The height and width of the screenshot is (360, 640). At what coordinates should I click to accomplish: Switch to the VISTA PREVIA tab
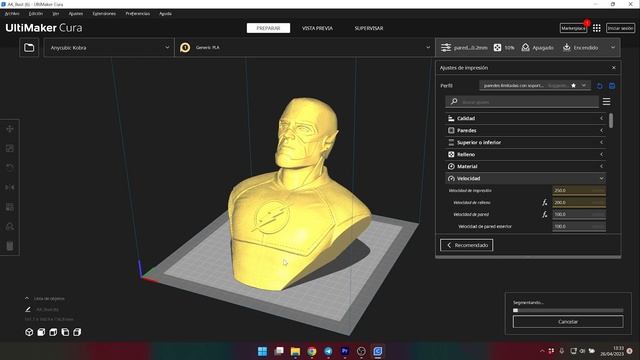click(317, 28)
